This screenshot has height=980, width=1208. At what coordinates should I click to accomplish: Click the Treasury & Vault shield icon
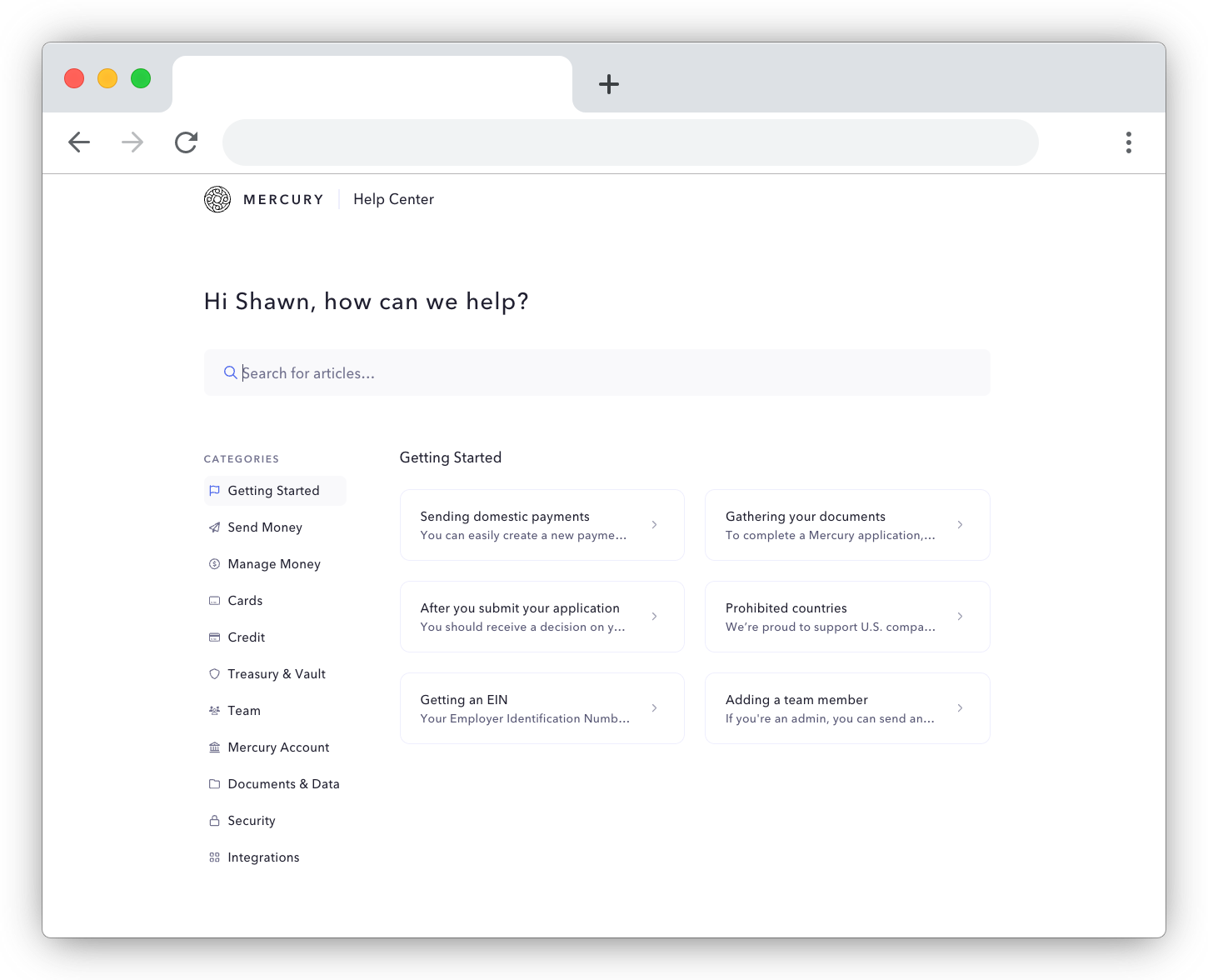[215, 673]
